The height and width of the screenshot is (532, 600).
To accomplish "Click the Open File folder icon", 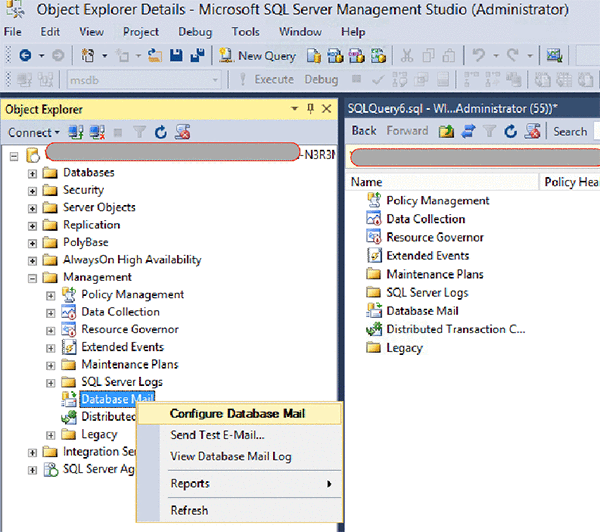I will click(x=155, y=56).
